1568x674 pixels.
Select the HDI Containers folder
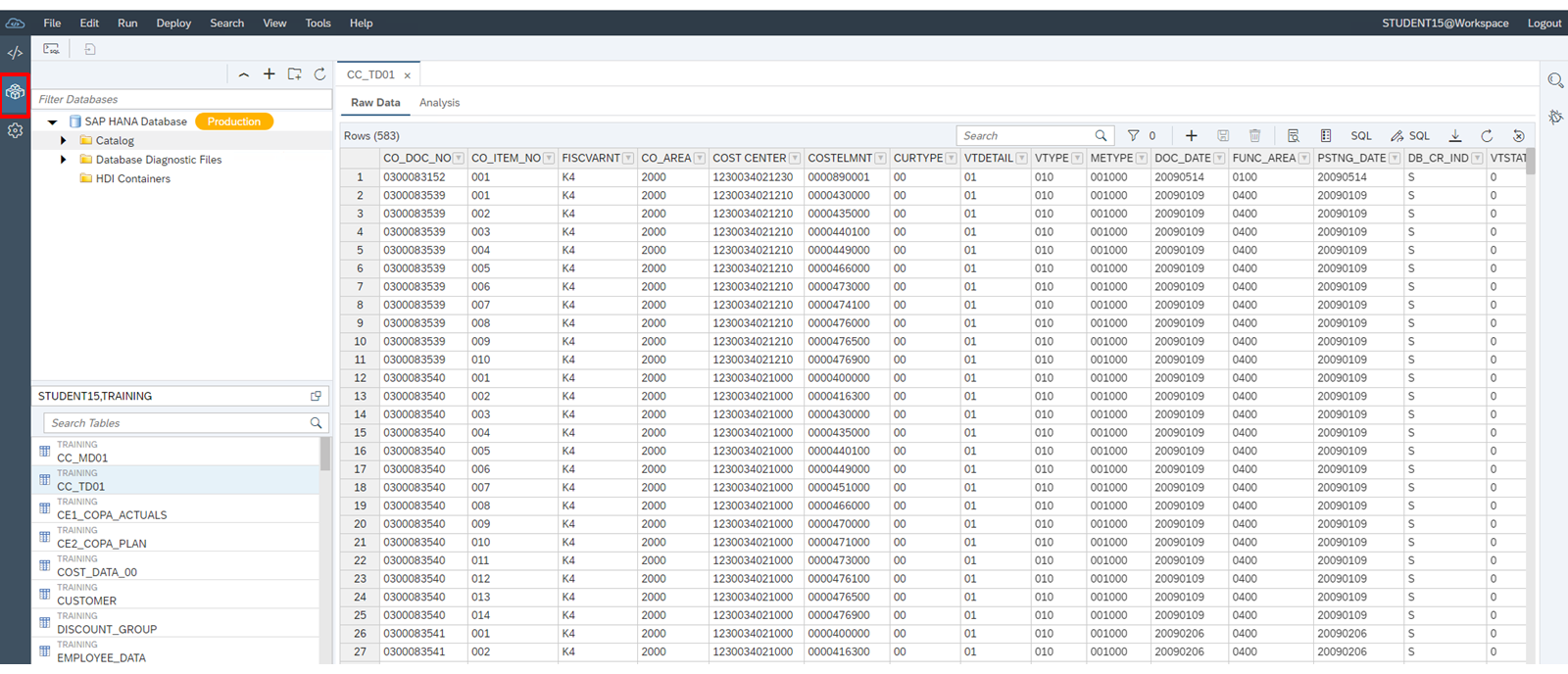pyautogui.click(x=132, y=178)
